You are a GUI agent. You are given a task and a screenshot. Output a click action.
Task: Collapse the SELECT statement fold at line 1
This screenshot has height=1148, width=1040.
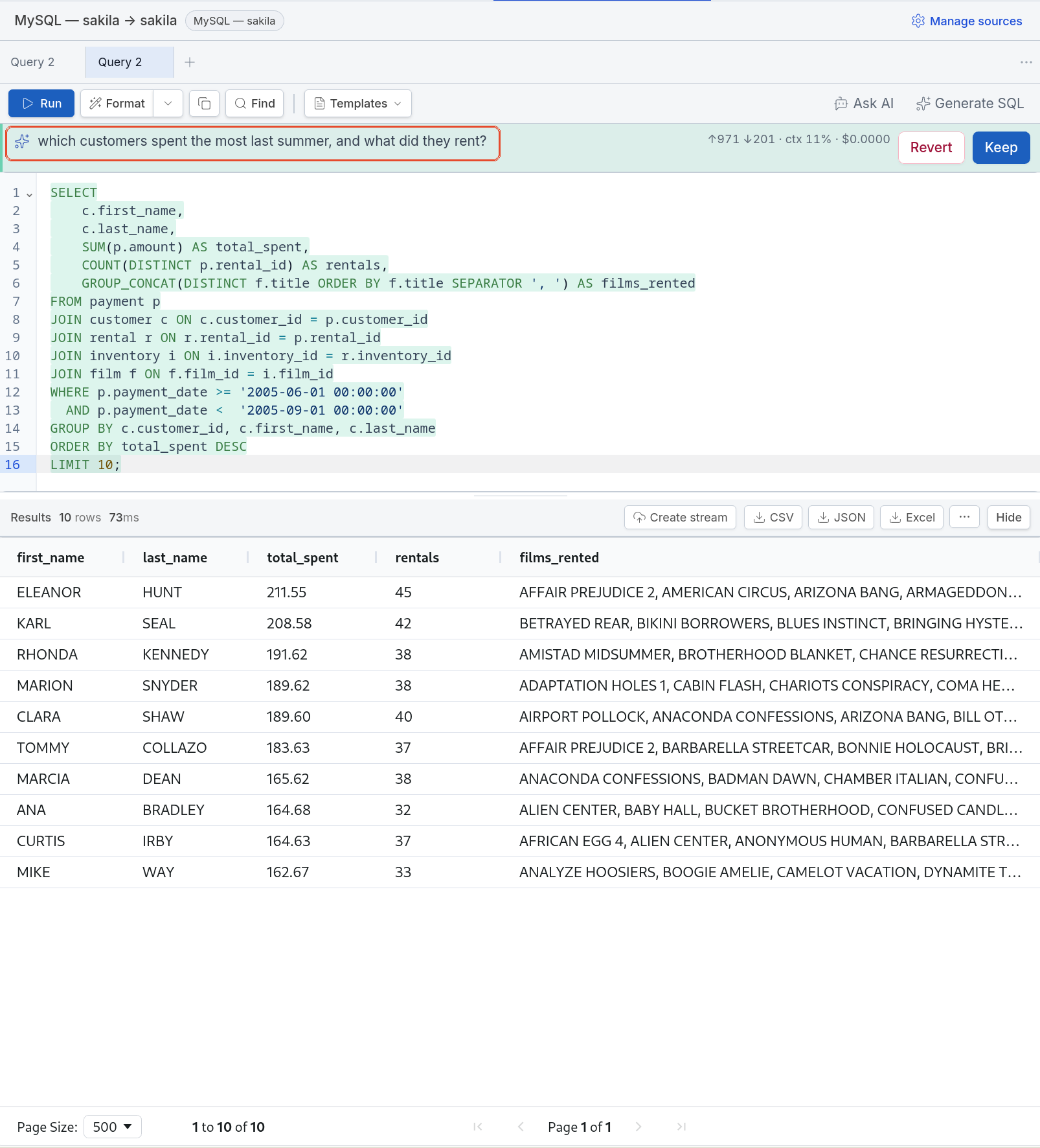click(29, 194)
